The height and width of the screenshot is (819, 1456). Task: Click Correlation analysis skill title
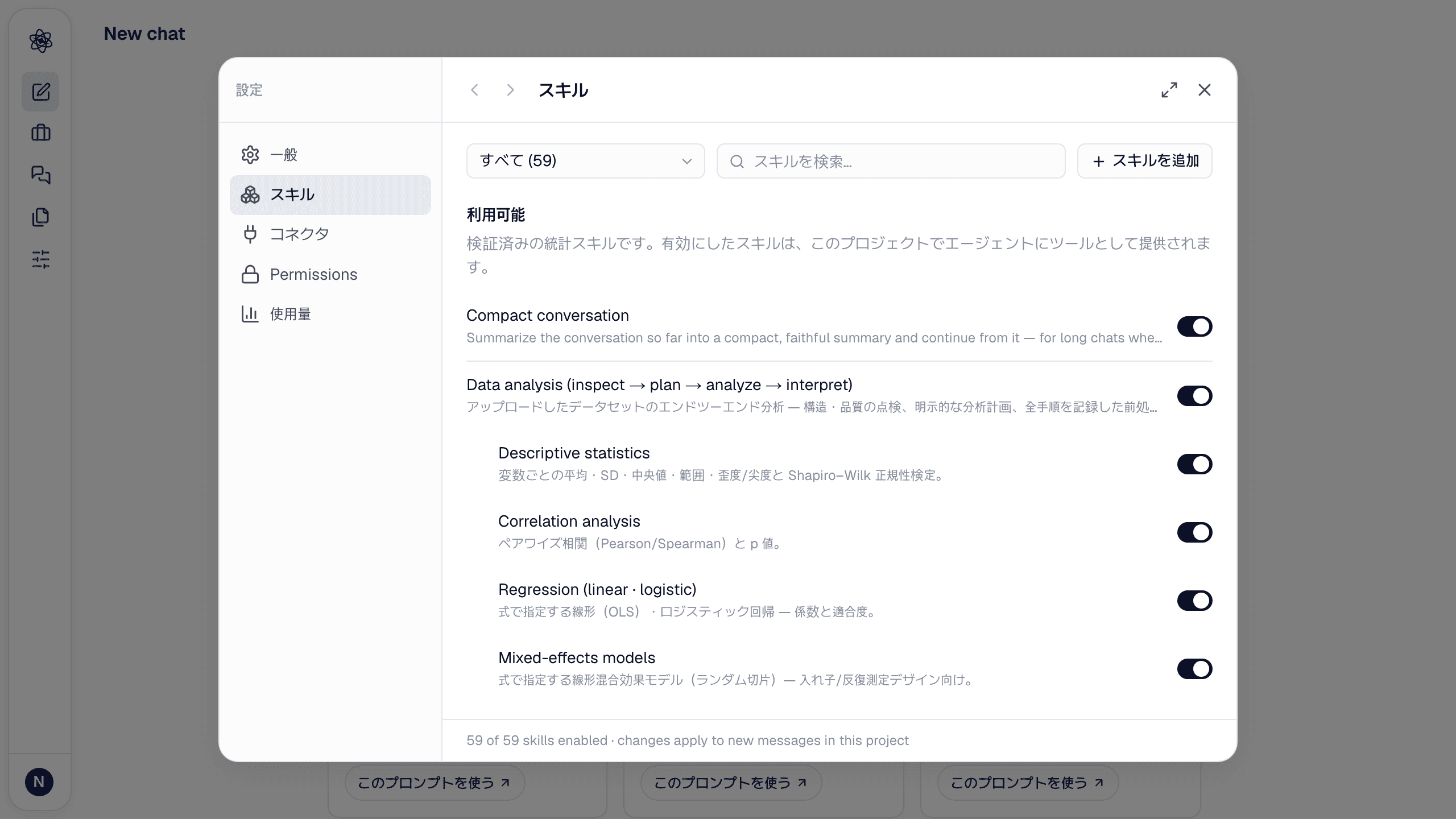569,521
